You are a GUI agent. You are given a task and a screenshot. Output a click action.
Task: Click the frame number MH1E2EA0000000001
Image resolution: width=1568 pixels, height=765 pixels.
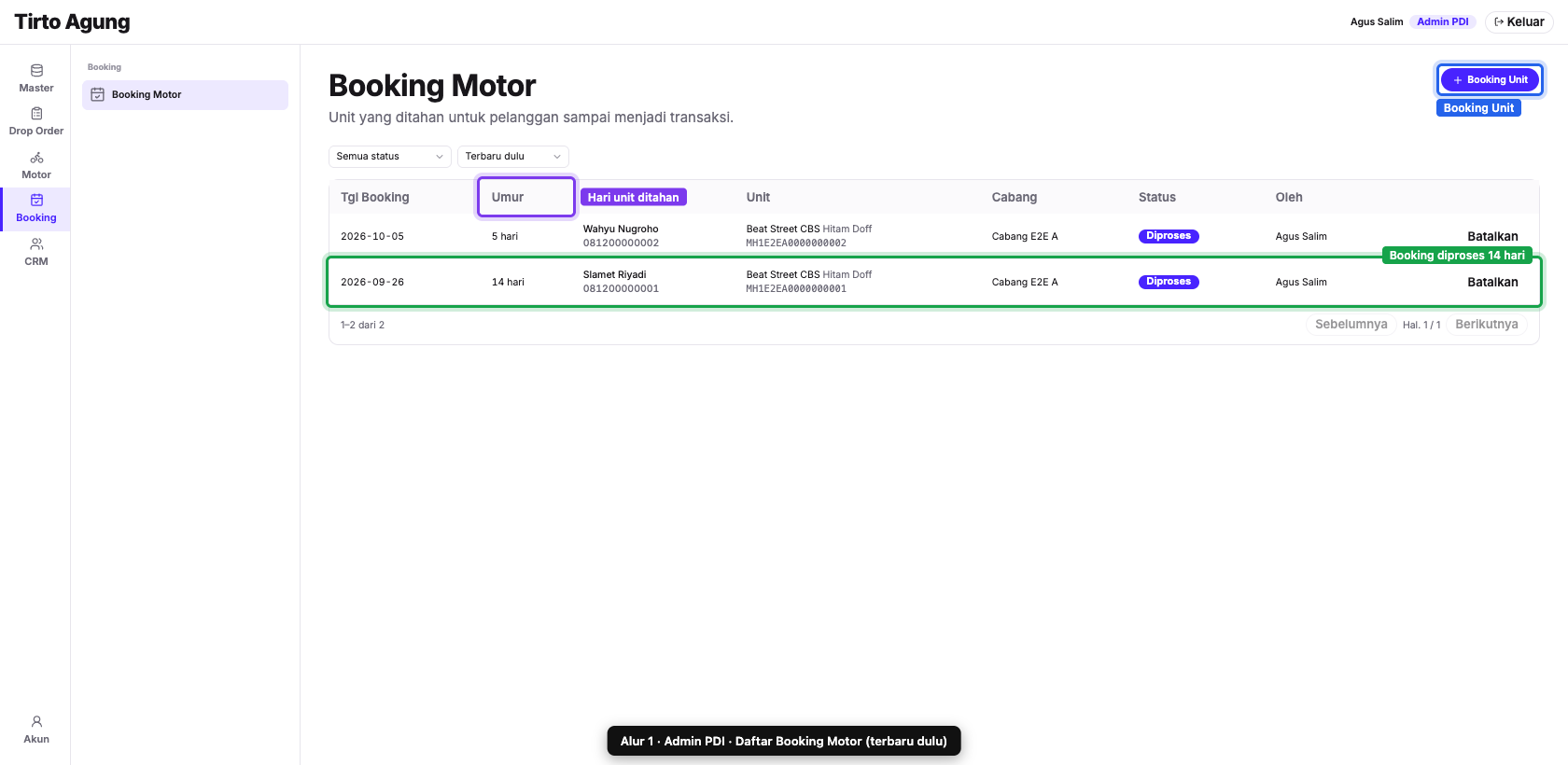point(796,289)
